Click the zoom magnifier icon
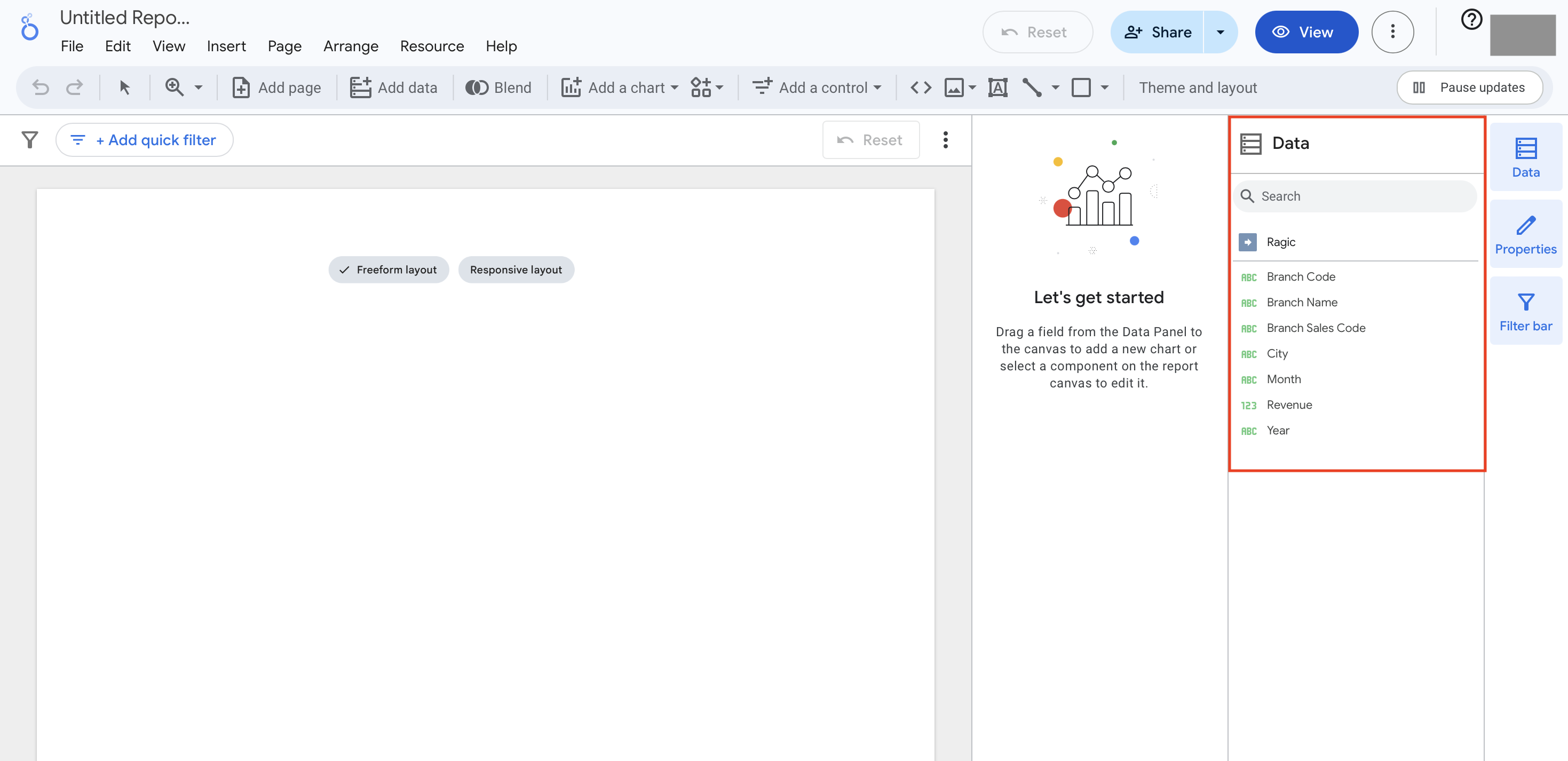1568x761 pixels. coord(175,88)
